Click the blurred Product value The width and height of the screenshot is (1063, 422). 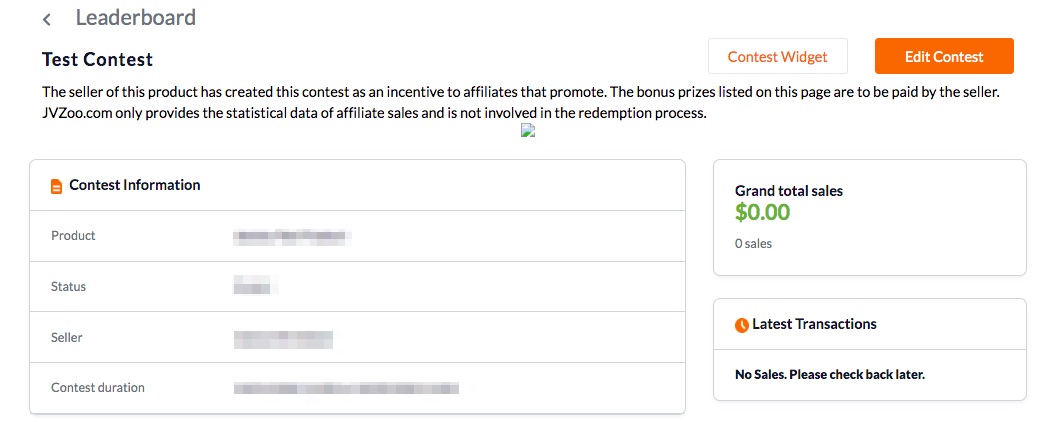click(292, 237)
